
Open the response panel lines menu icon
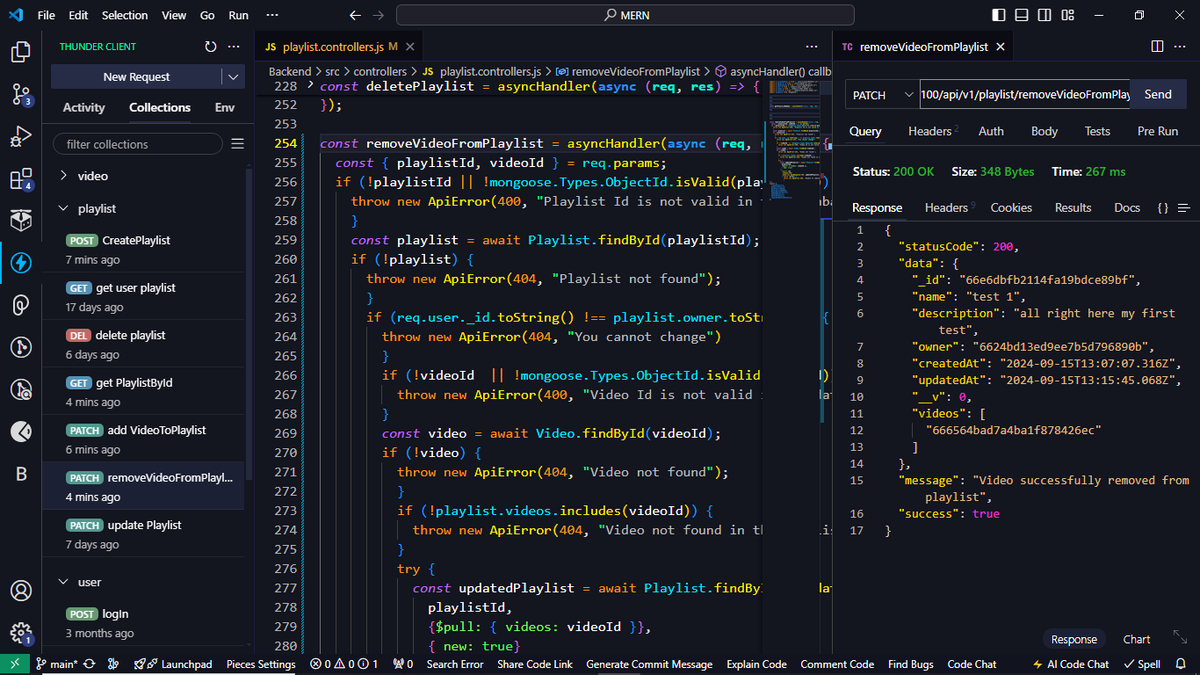(x=1184, y=208)
